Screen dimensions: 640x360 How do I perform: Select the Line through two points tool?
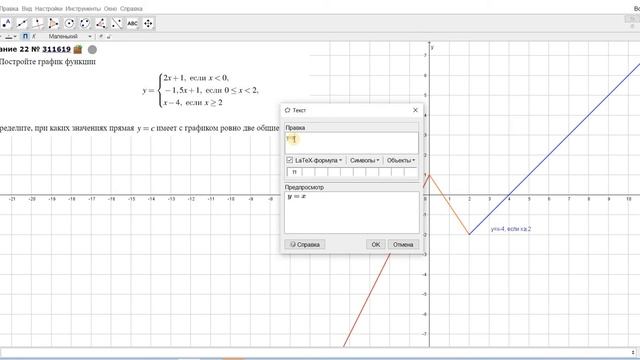22,23
